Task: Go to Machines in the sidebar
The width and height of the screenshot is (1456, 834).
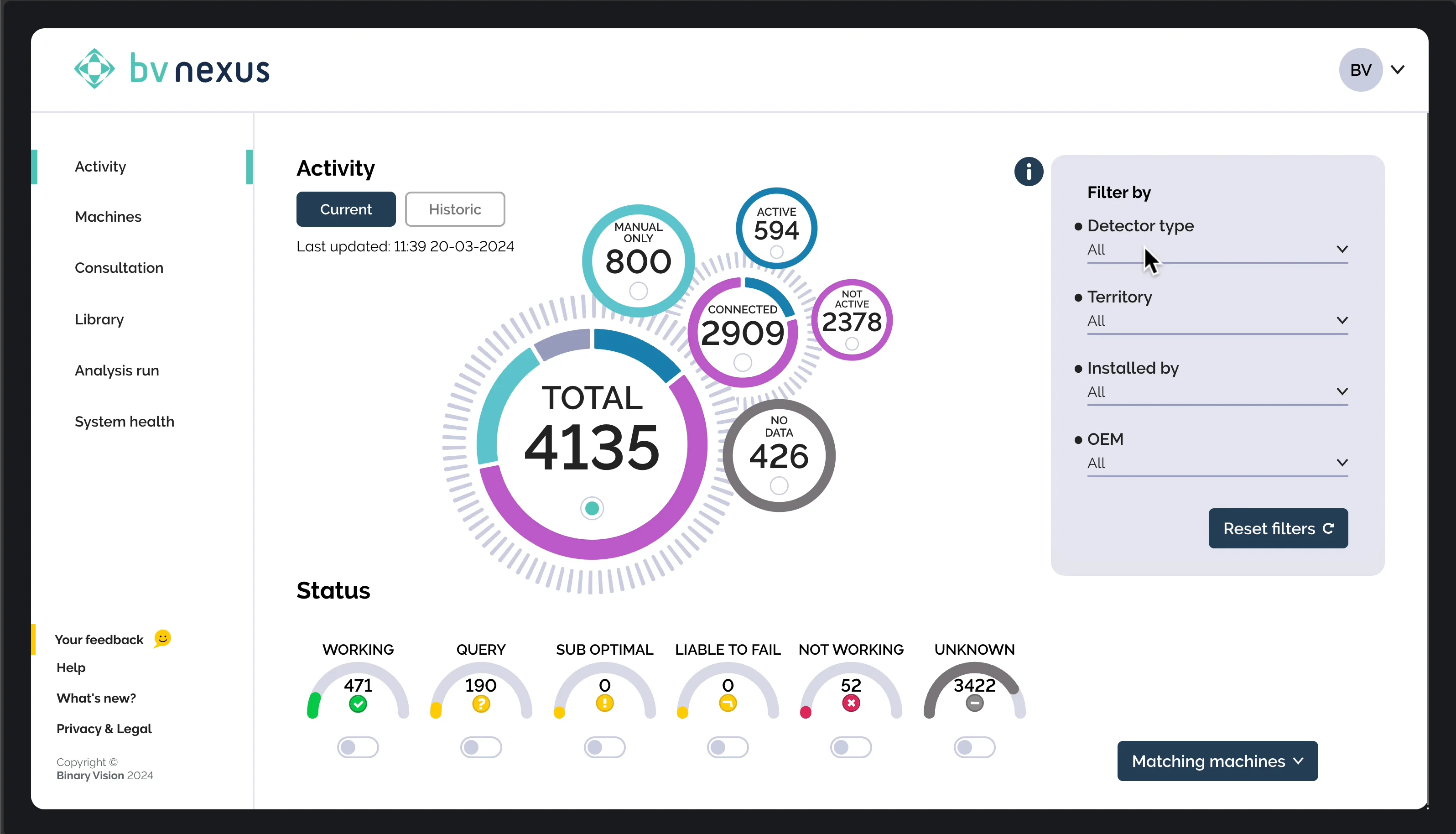Action: 108,217
